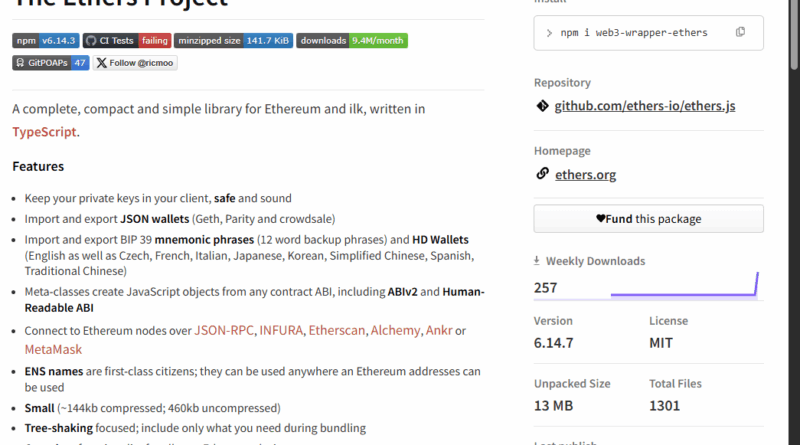
Task: Visit the ethers.org homepage link
Action: 585,175
